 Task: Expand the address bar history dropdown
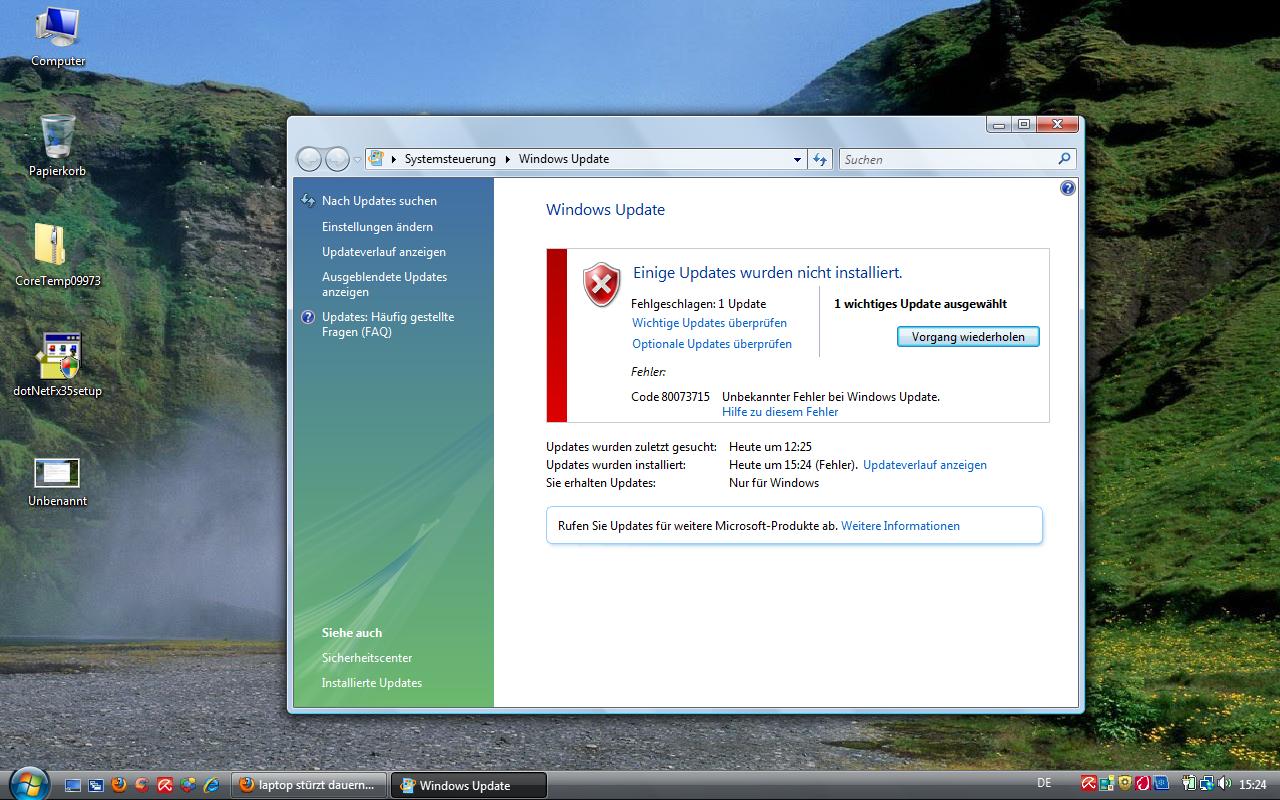pyautogui.click(x=797, y=159)
